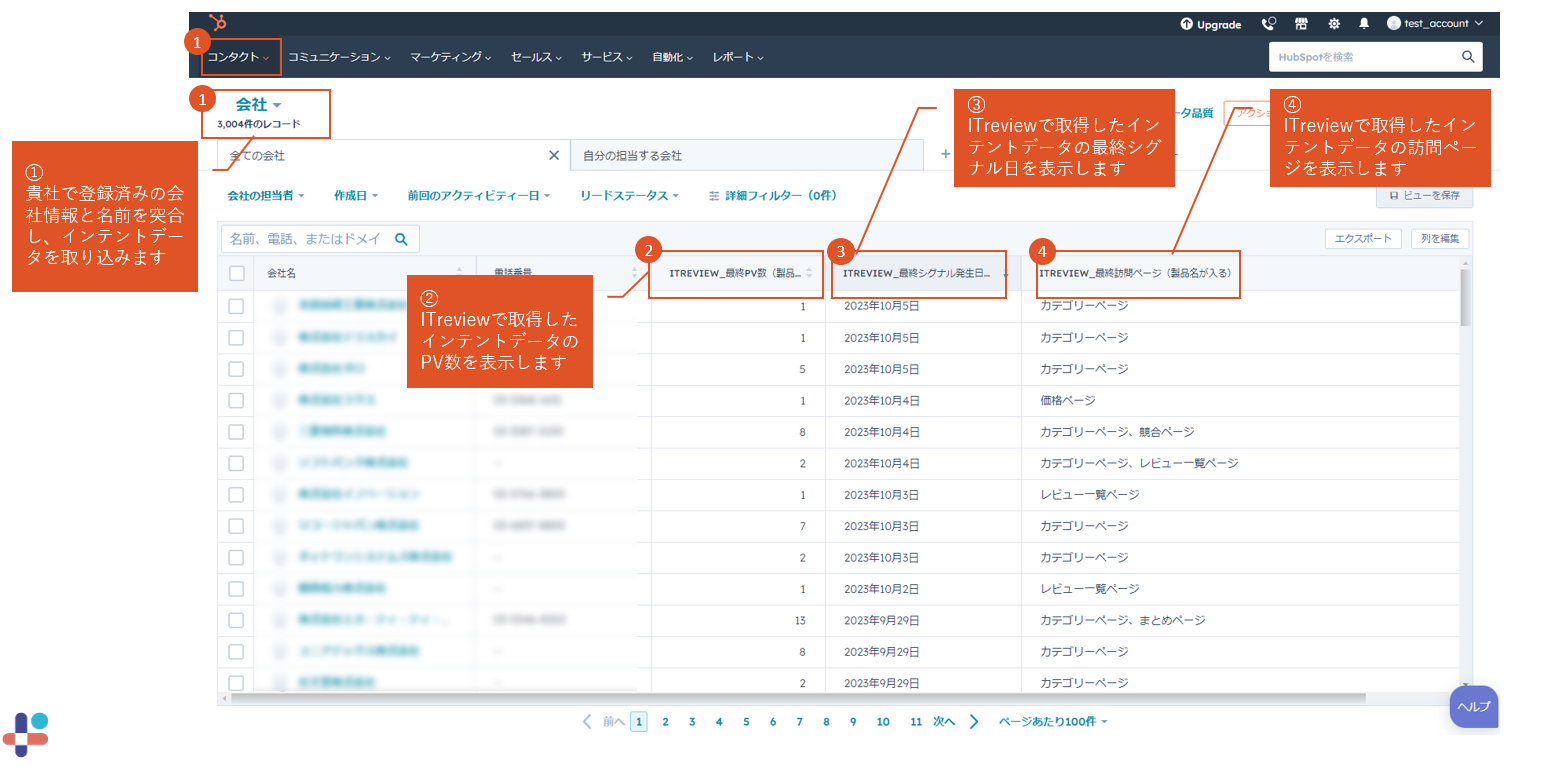Open the calling icon in top bar
The width and height of the screenshot is (1547, 772).
point(1269,23)
